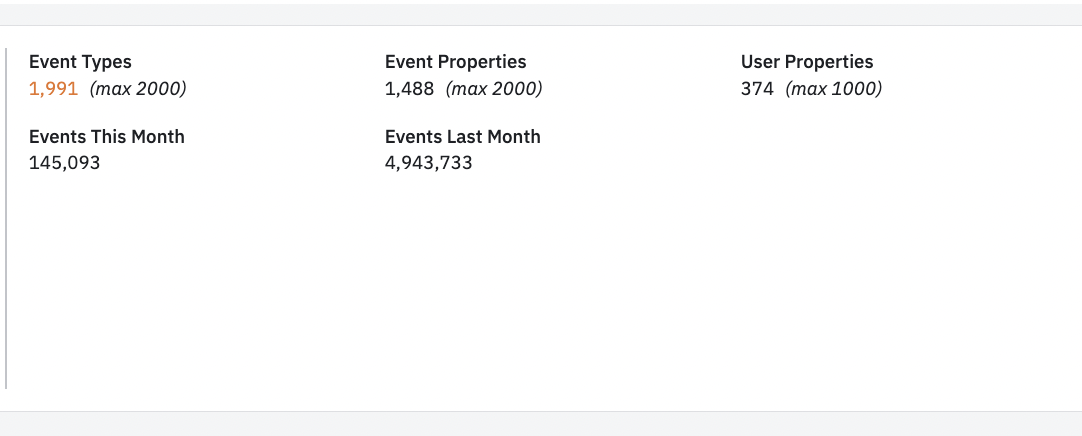
Task: Click the vertical divider bar beside the panel
Action: (6, 219)
